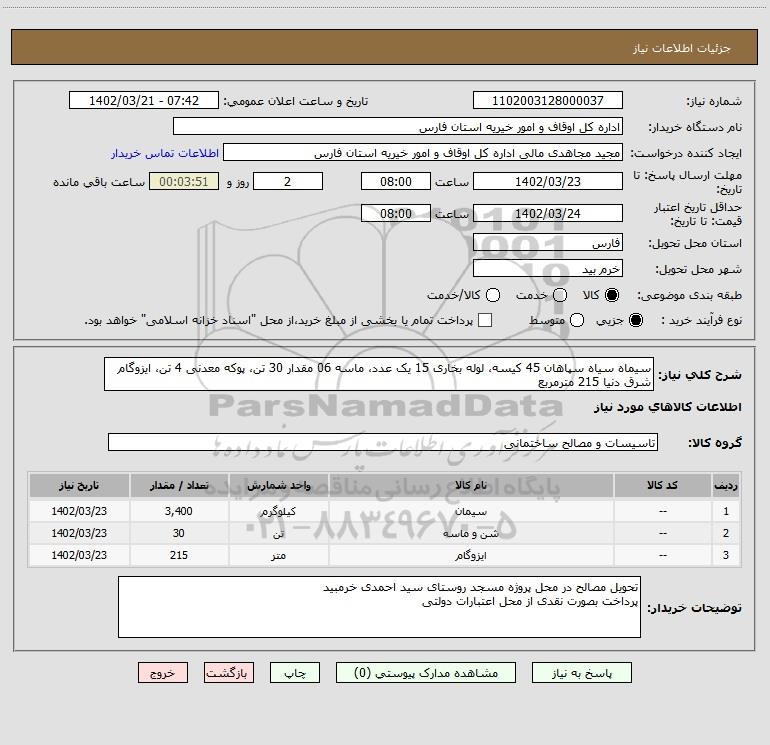Click column header تعداد / مقدار
The width and height of the screenshot is (770, 745).
point(179,486)
